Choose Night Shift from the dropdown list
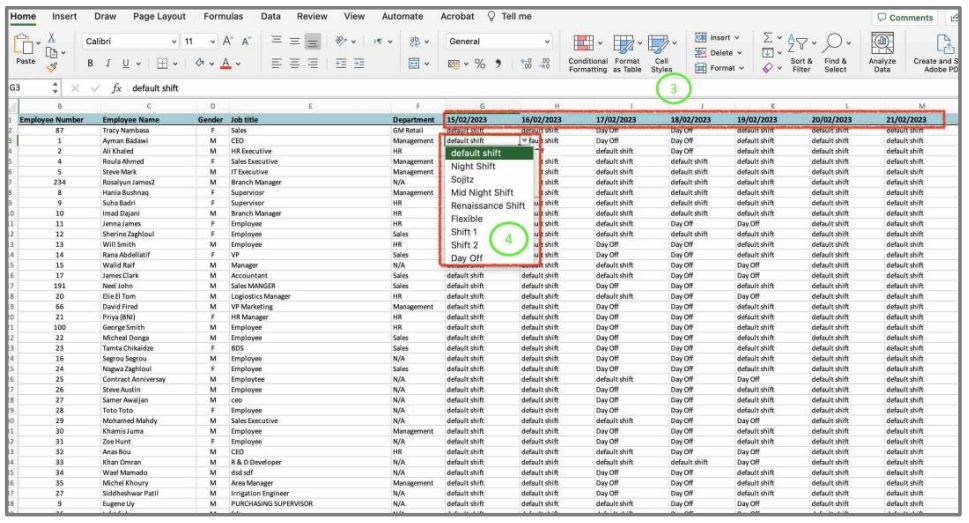The height and width of the screenshot is (523, 969). pos(472,167)
